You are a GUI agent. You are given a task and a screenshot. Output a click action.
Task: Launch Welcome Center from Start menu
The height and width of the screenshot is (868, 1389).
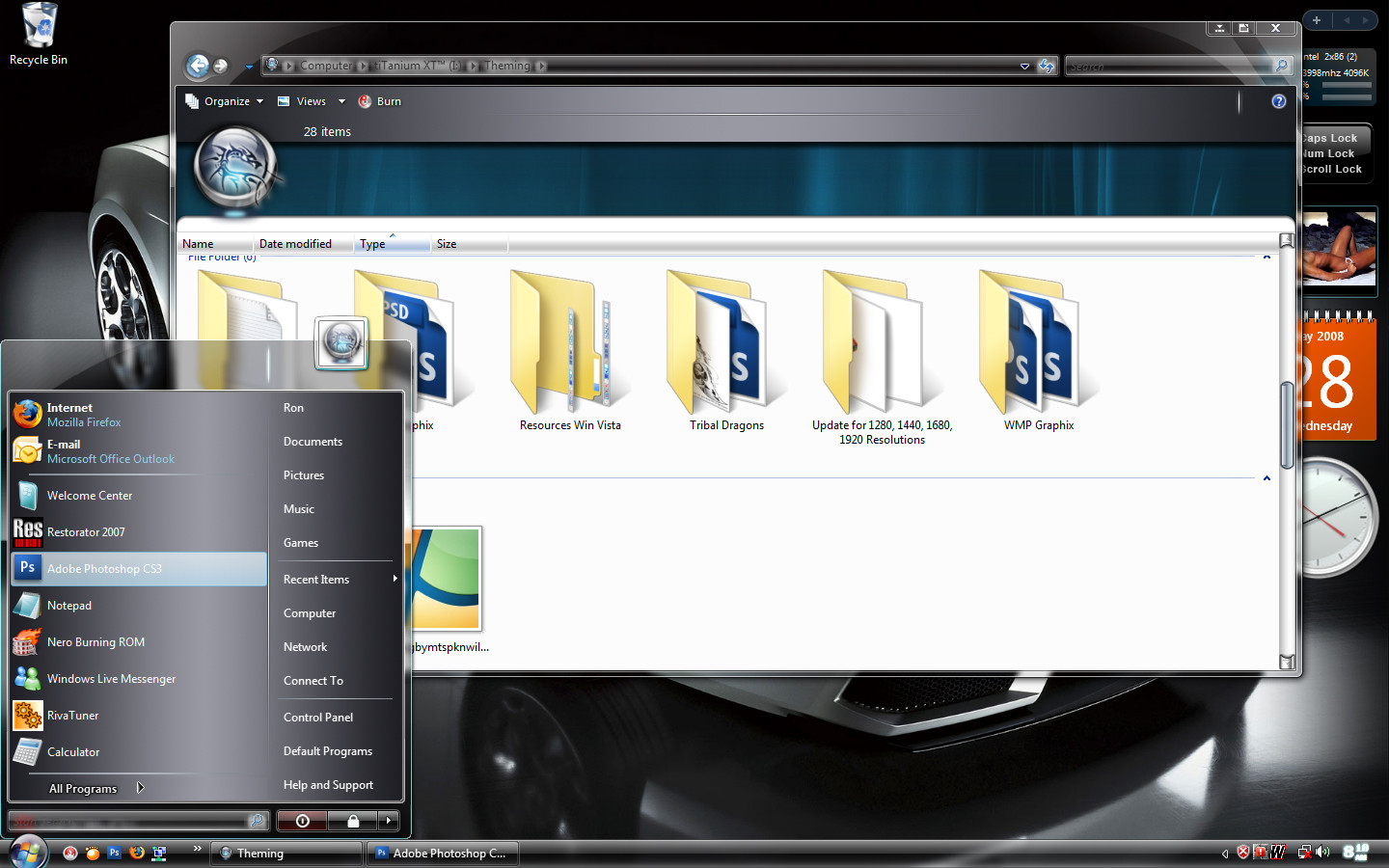[139, 496]
